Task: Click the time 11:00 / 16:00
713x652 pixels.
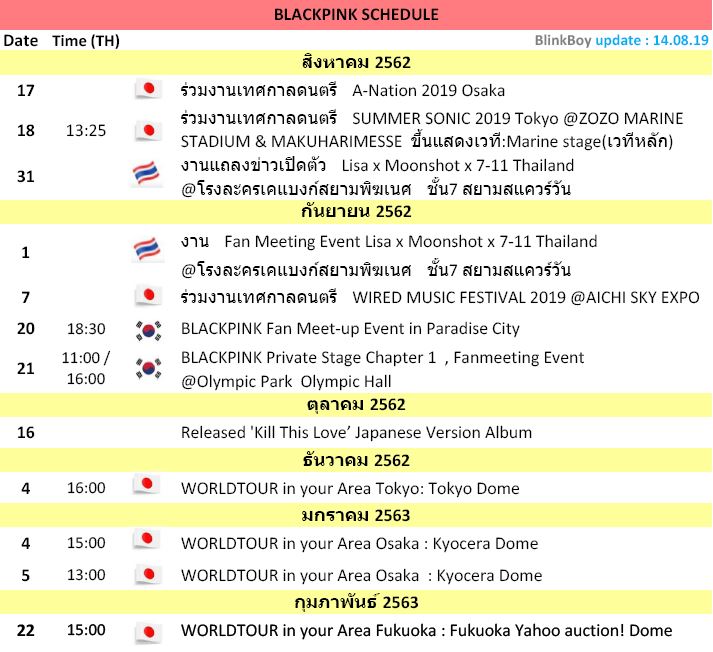Action: click(x=86, y=368)
